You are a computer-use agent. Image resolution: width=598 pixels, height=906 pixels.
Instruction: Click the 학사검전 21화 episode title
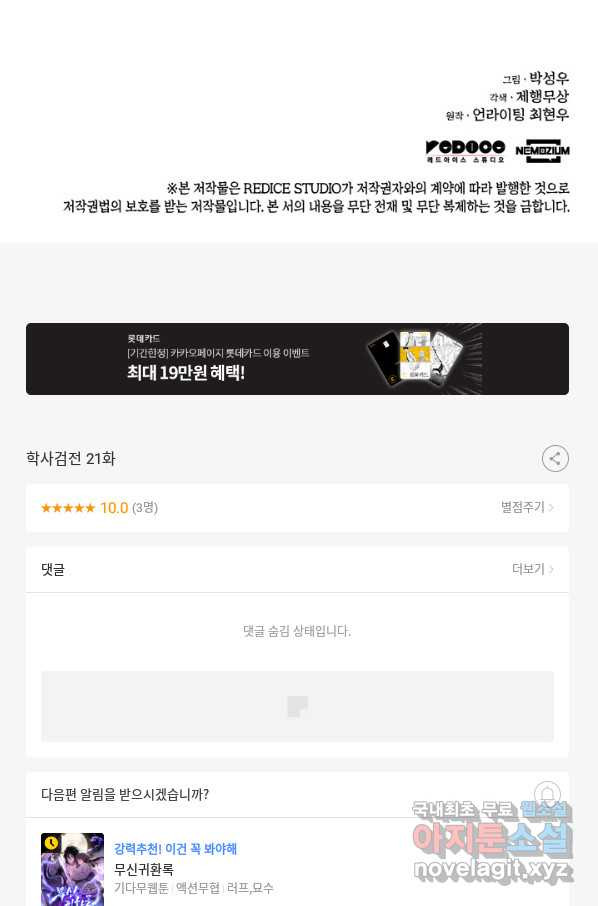(70, 459)
